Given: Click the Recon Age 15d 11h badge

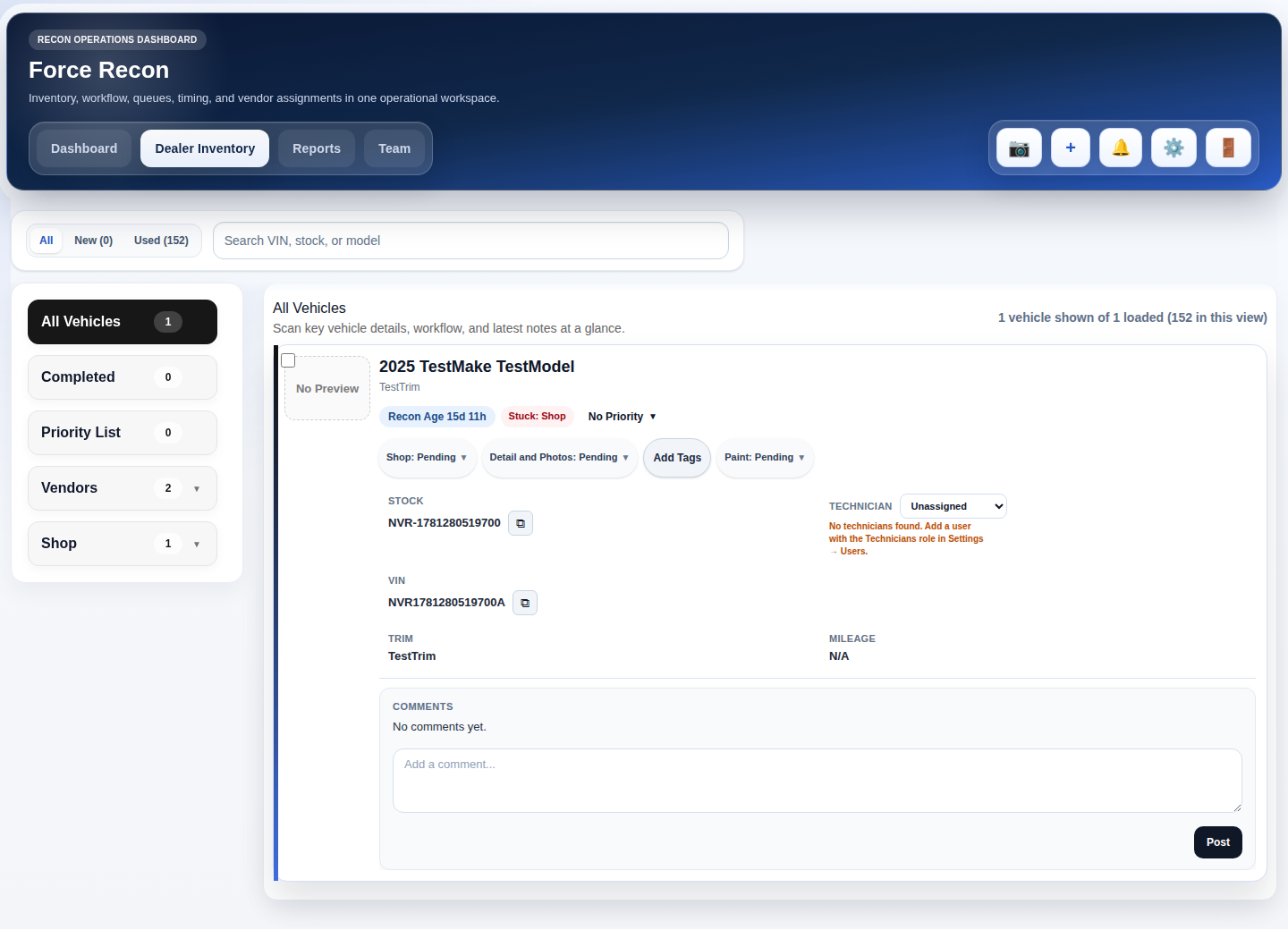Looking at the screenshot, I should tap(437, 417).
